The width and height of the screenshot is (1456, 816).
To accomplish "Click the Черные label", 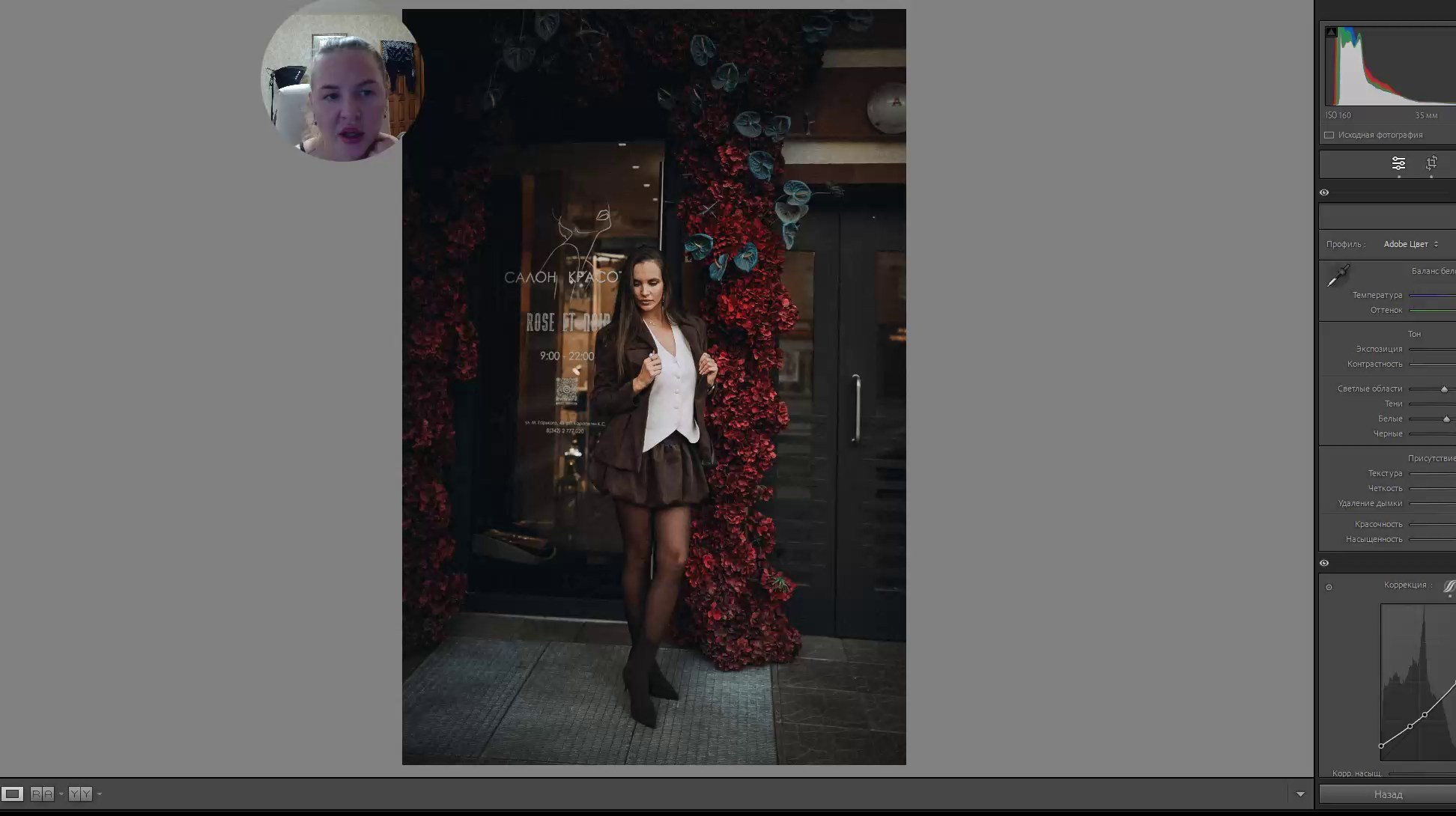I will (x=1388, y=433).
